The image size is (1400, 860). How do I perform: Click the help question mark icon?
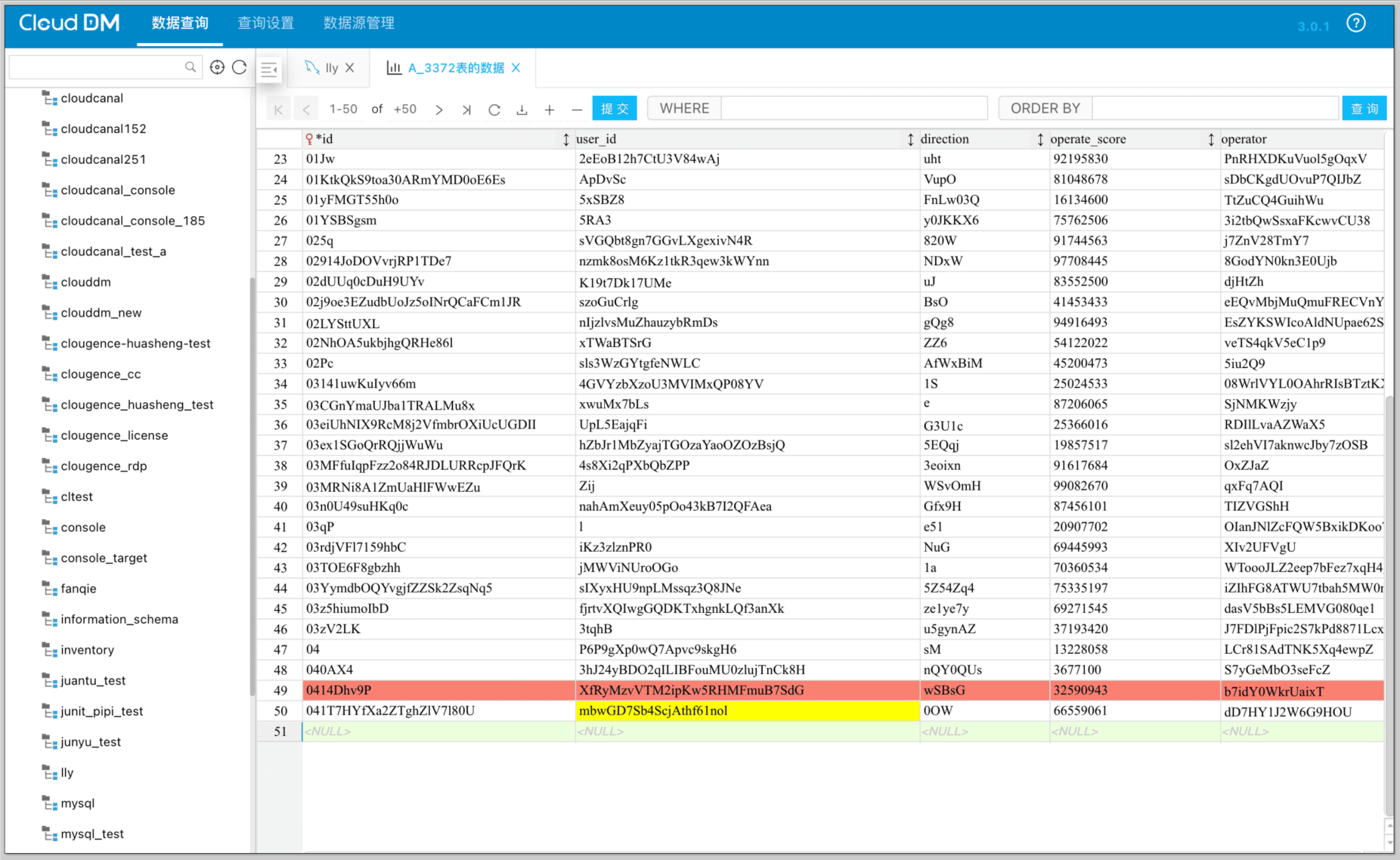coord(1355,23)
